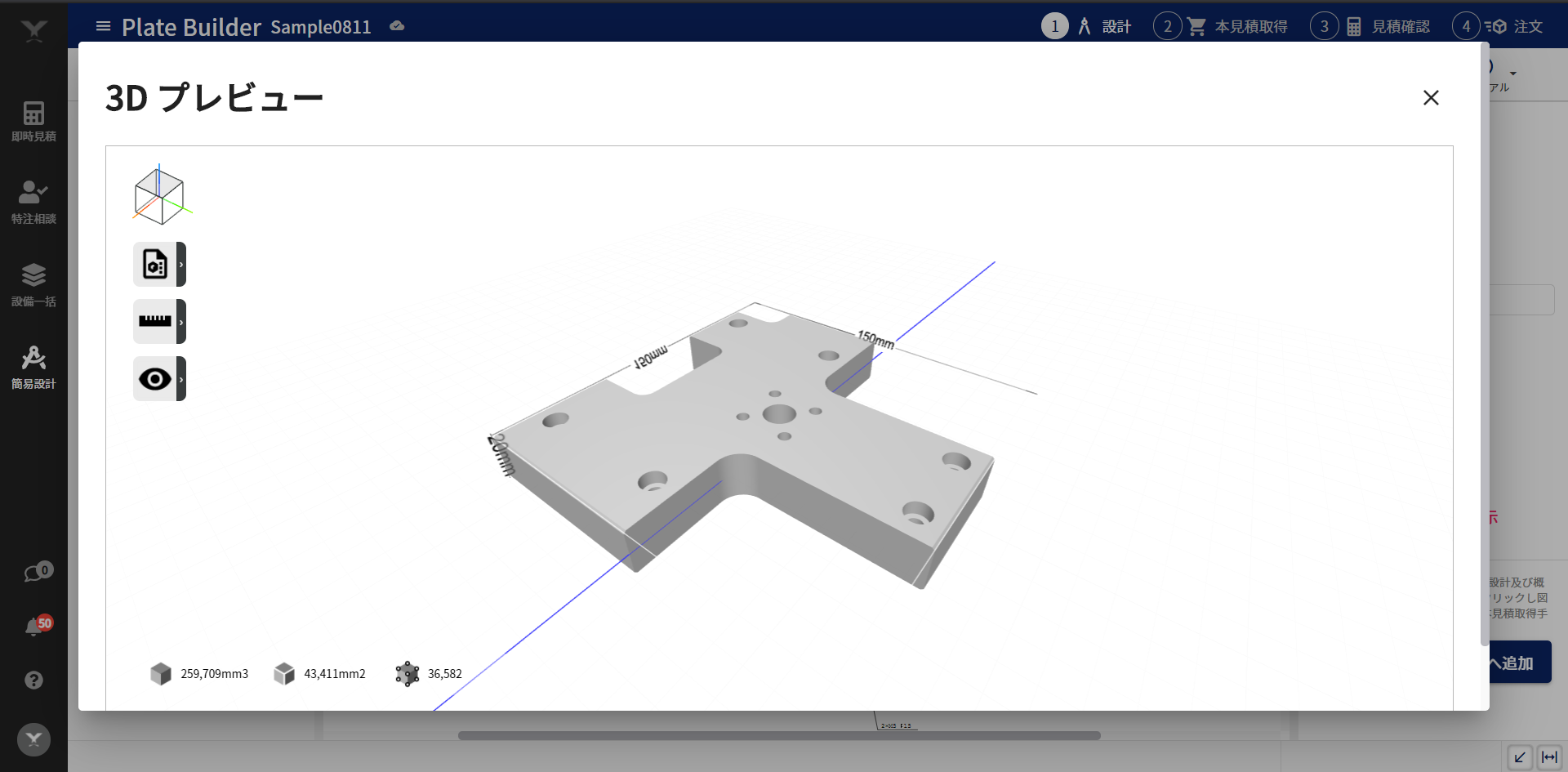Open 特注相談 in the sidebar

(33, 203)
